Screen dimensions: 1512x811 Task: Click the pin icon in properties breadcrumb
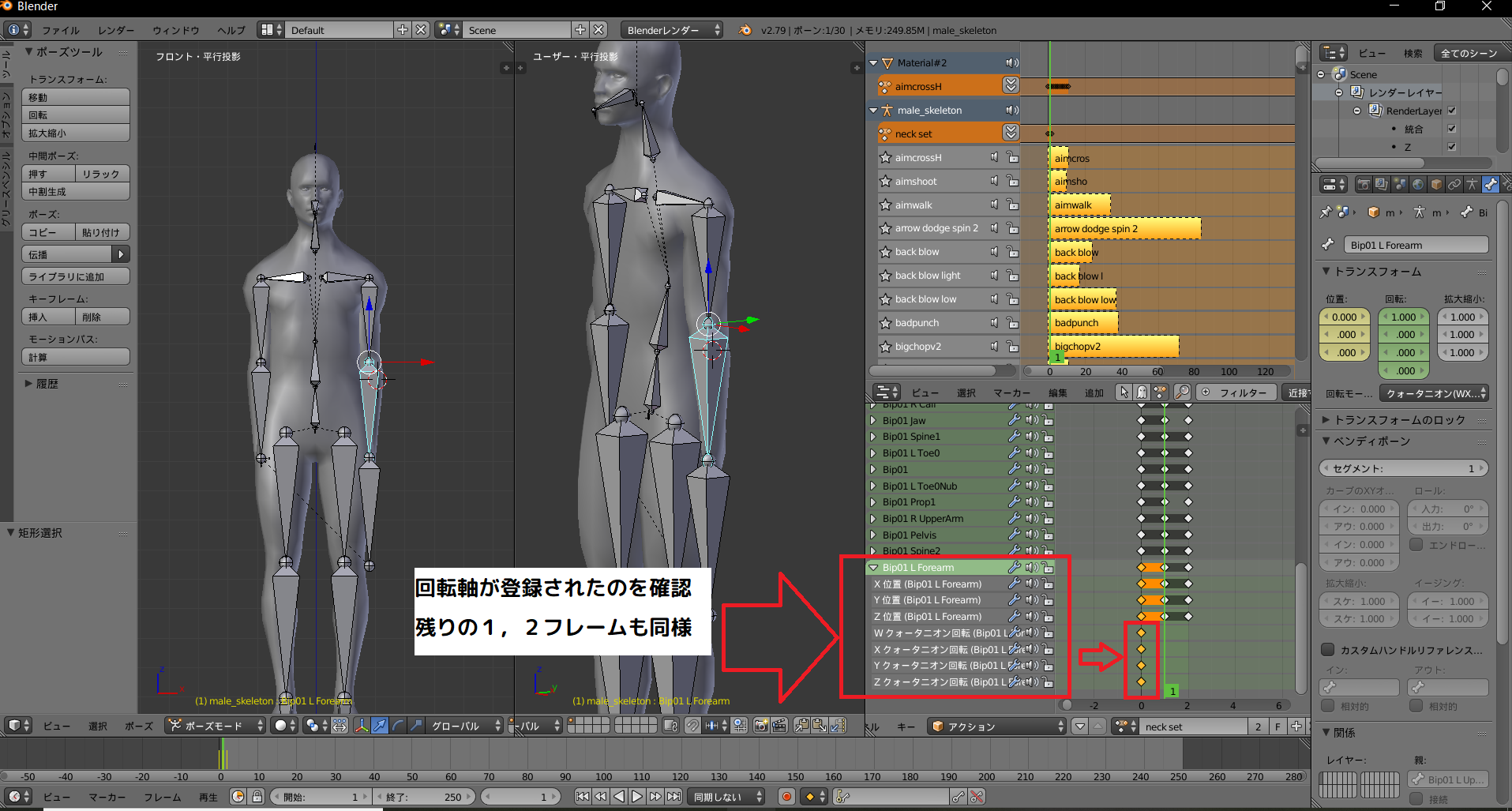pos(1326,212)
